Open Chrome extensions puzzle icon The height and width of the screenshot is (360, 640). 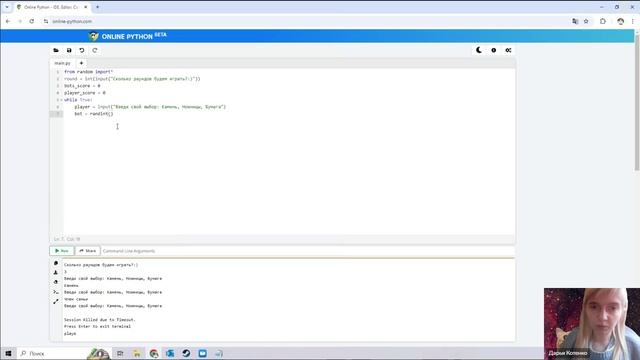point(602,21)
